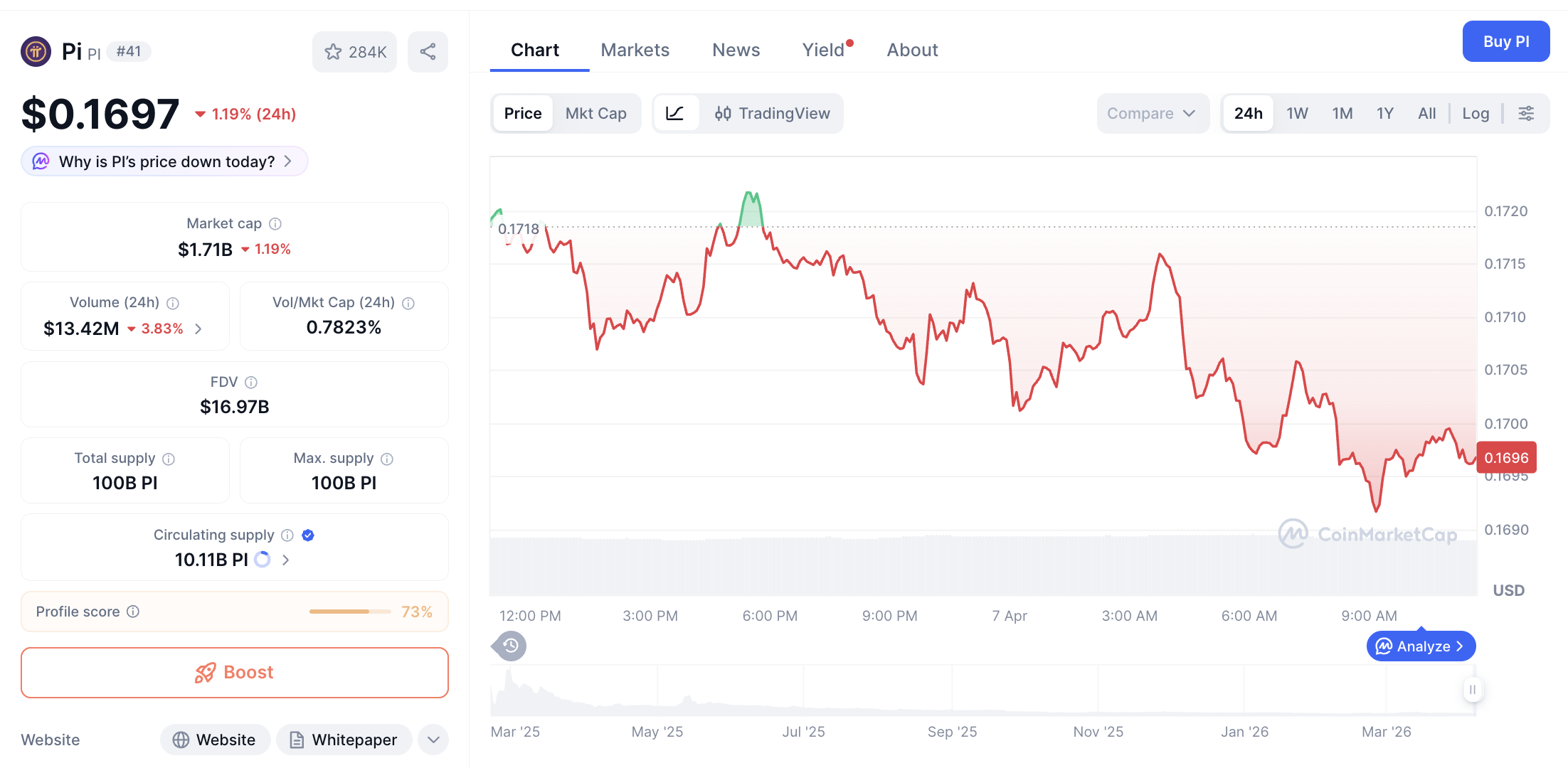Pause live chart updates with pause icon
This screenshot has width=1568, height=768.
(x=1473, y=690)
